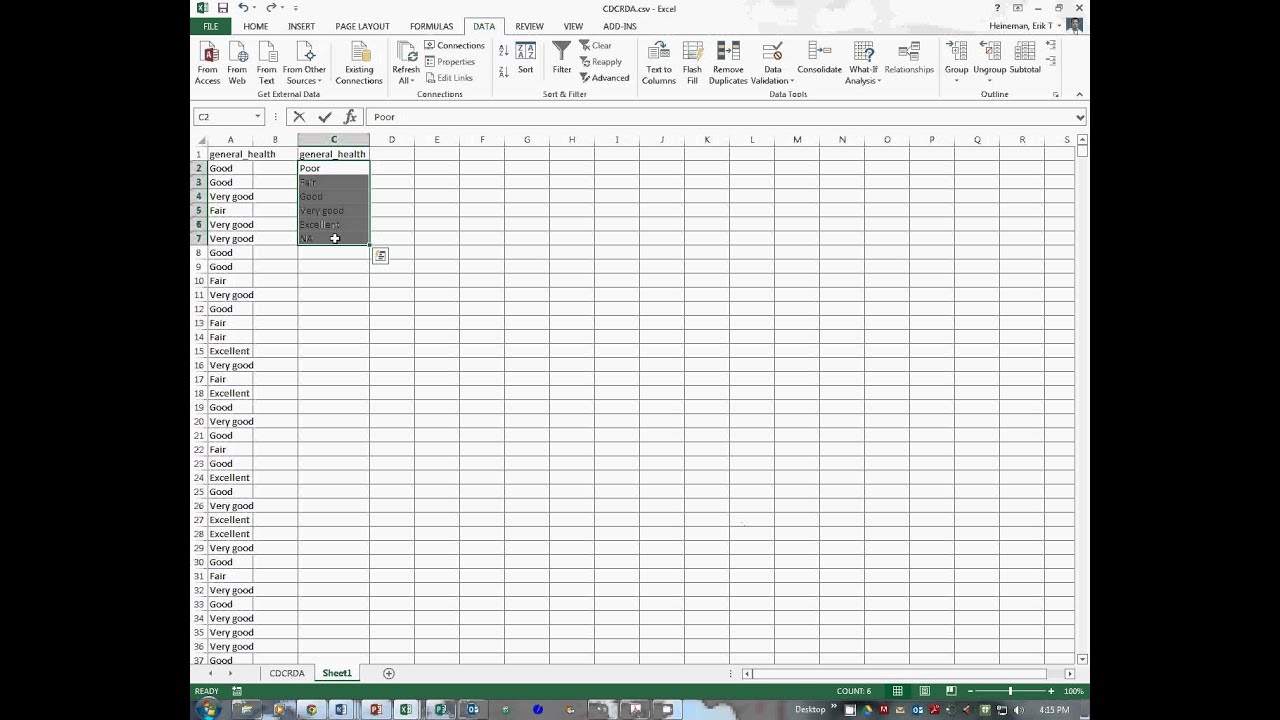Open Name Box dropdown
This screenshot has width=1280, height=720.
click(x=258, y=117)
